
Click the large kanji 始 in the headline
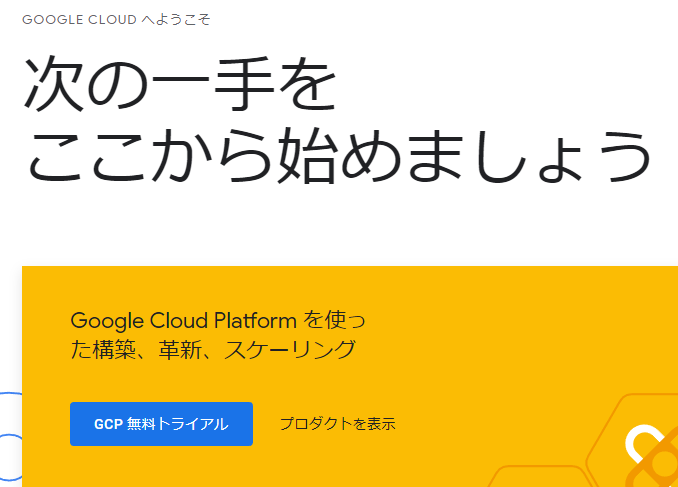click(x=306, y=156)
